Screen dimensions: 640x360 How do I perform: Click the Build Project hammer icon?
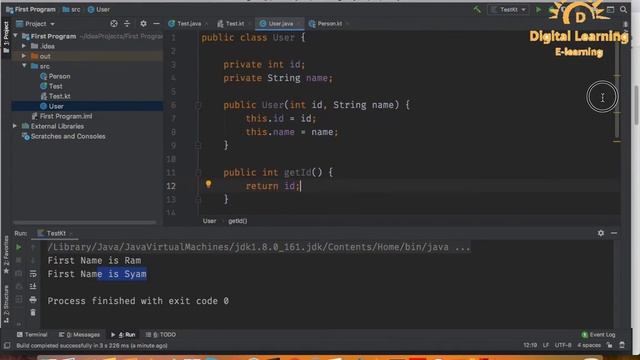coord(477,9)
